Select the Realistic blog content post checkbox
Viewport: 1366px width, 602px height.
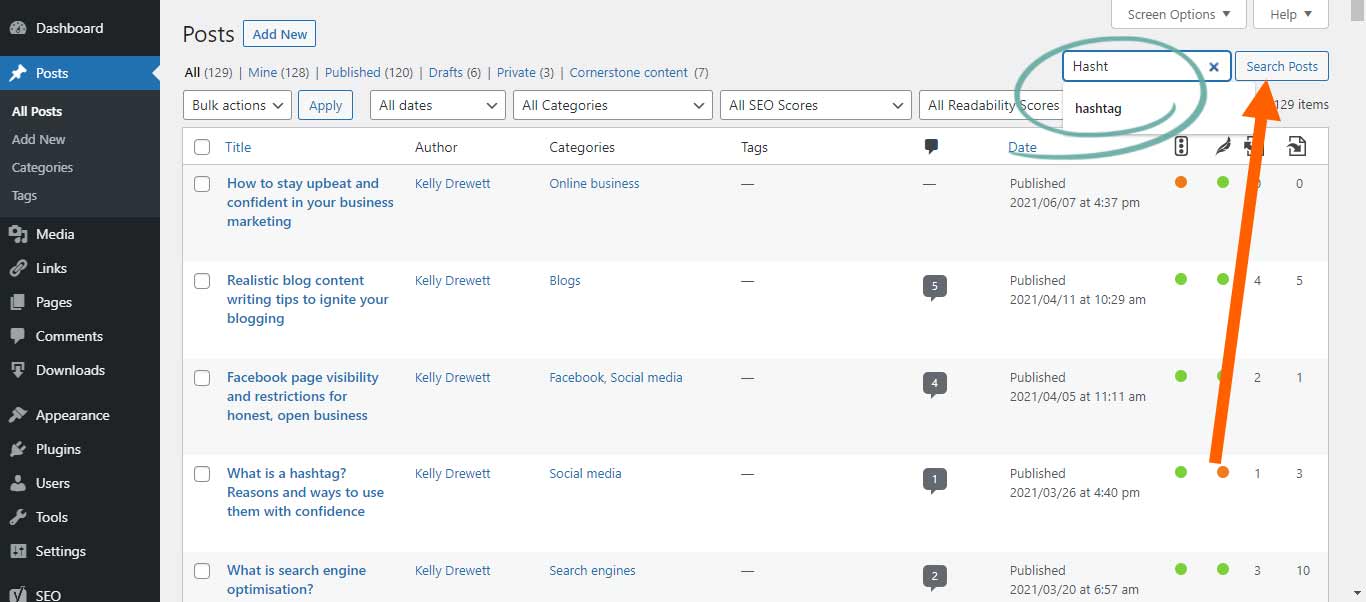click(x=201, y=281)
